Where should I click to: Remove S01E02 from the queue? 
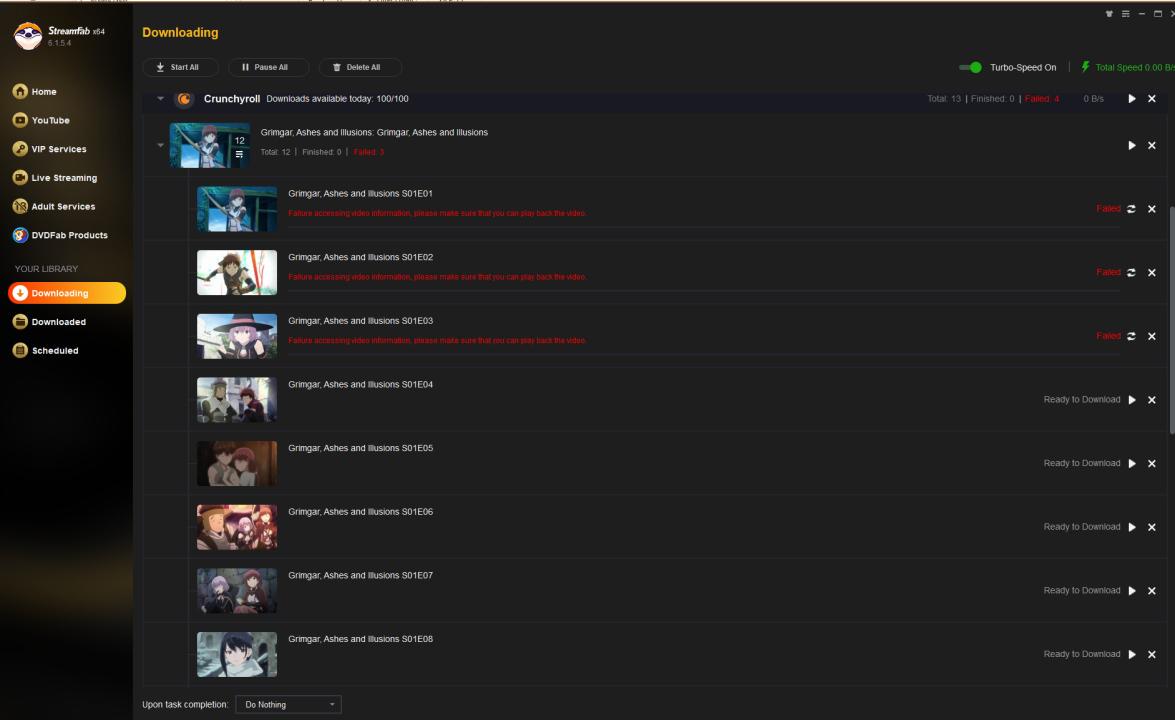point(1152,273)
